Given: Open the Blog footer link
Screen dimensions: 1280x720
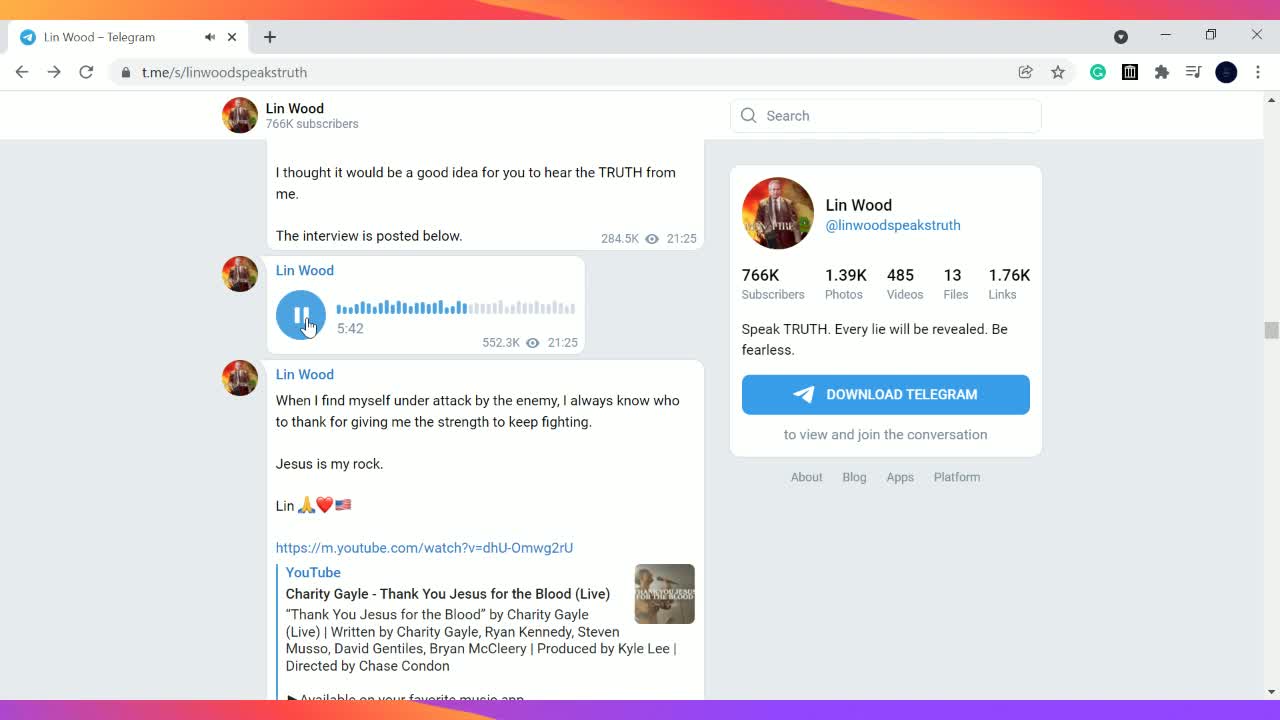Looking at the screenshot, I should [x=855, y=477].
